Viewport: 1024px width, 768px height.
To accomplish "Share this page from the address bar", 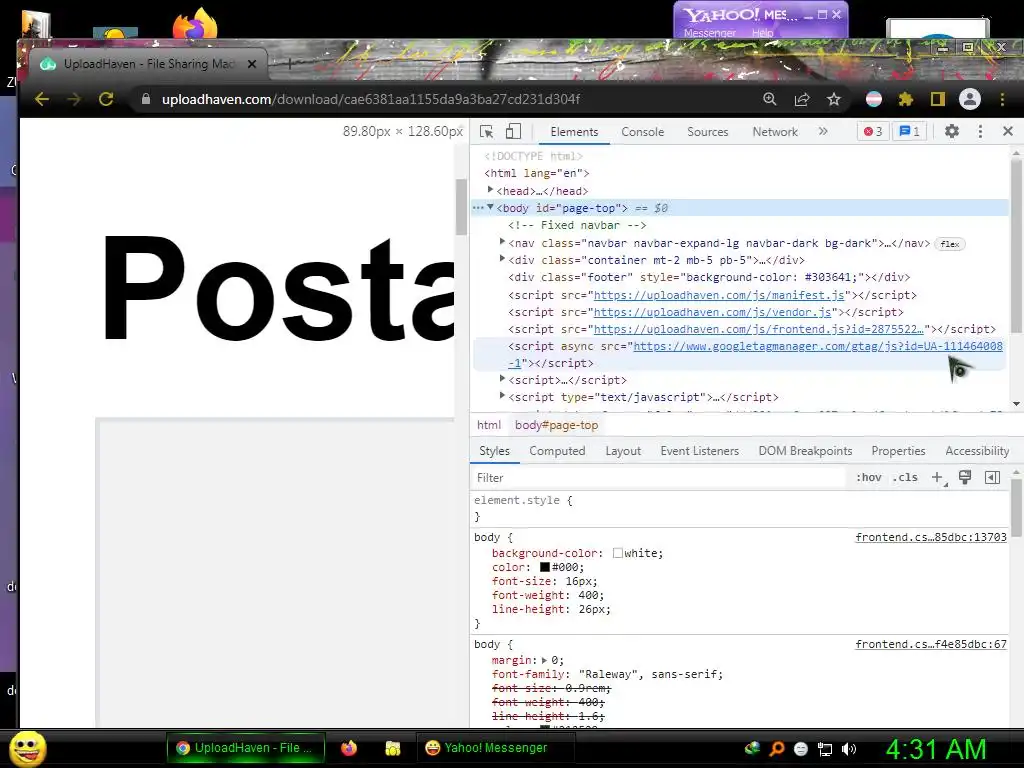I will 802,99.
